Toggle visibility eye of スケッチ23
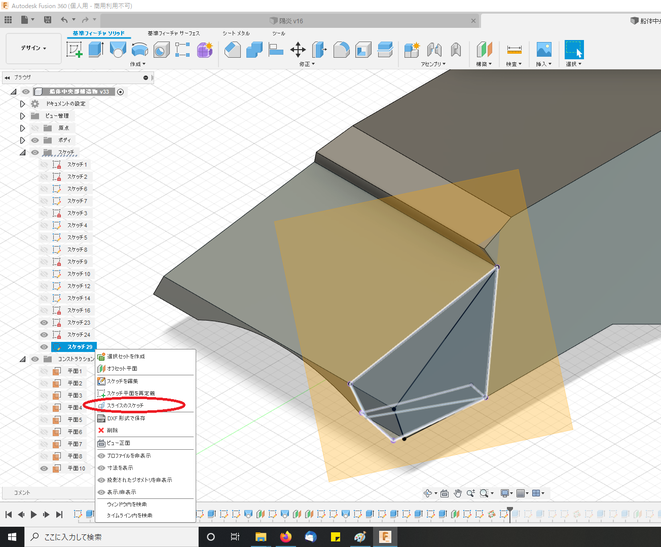Image resolution: width=661 pixels, height=547 pixels. tap(44, 322)
